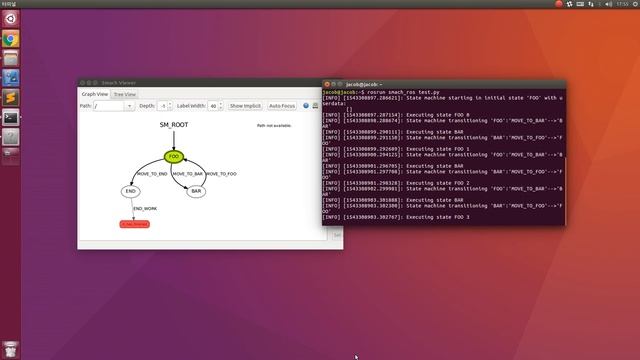The height and width of the screenshot is (360, 640).
Task: Open the Terminal icon in the dock
Action: click(x=11, y=118)
